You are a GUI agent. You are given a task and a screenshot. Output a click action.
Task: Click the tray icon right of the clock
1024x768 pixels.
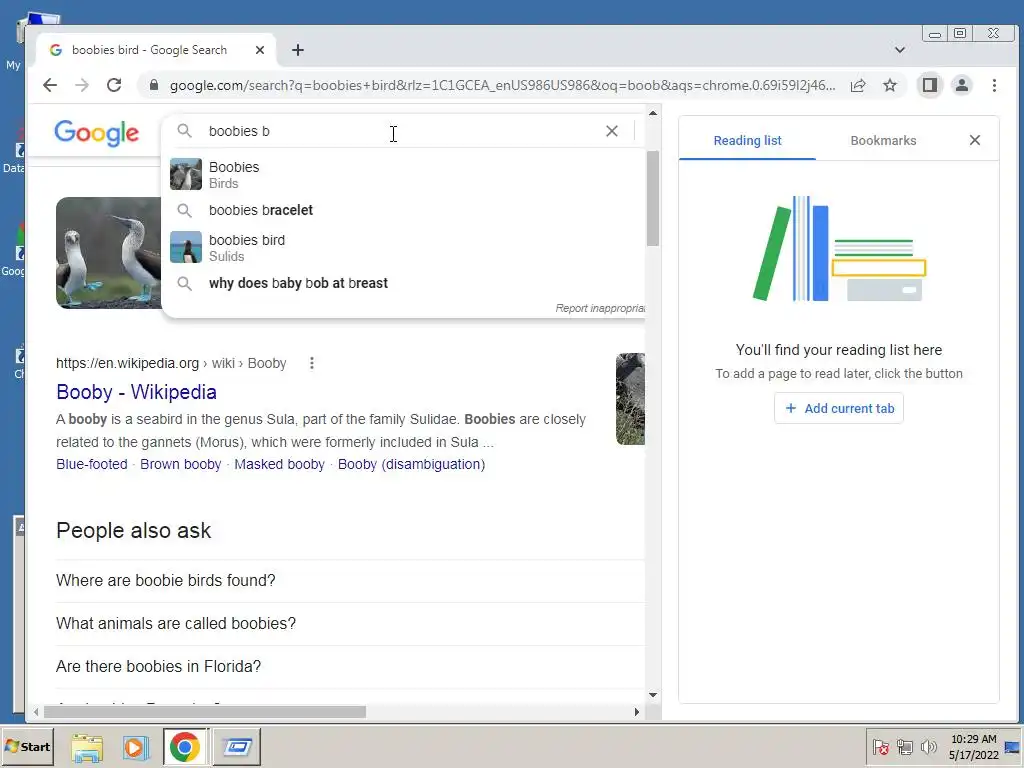point(1012,747)
